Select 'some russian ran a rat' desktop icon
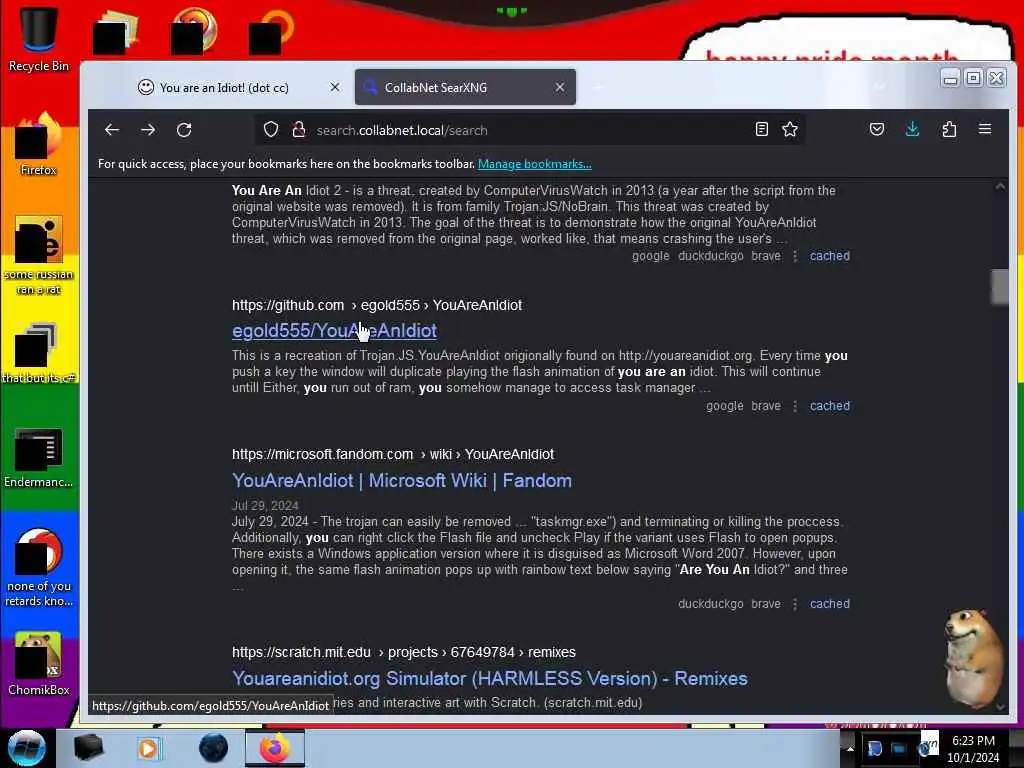The image size is (1024, 768). click(x=39, y=255)
